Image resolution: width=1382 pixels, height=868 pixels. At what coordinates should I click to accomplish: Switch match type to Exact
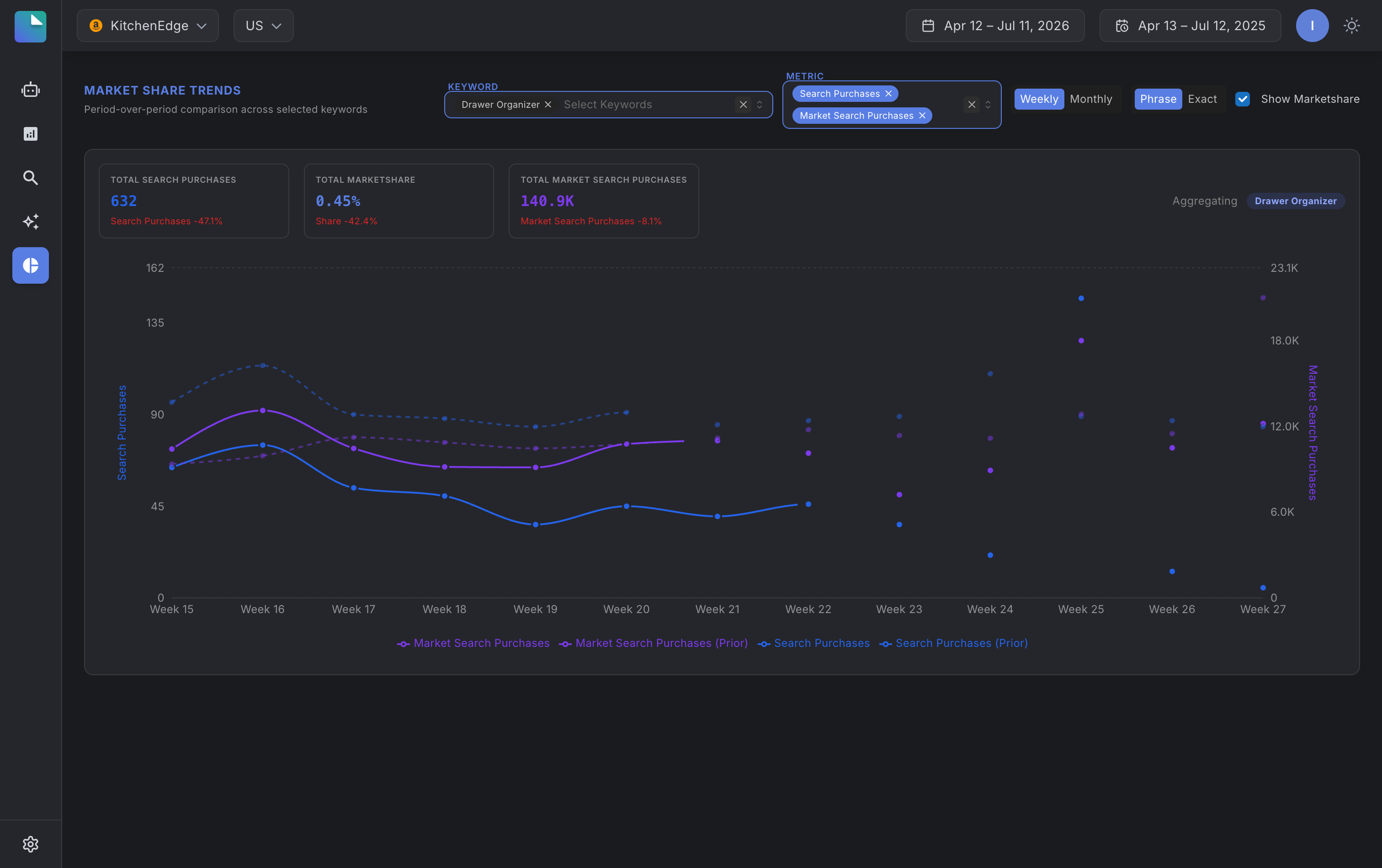[x=1202, y=99]
